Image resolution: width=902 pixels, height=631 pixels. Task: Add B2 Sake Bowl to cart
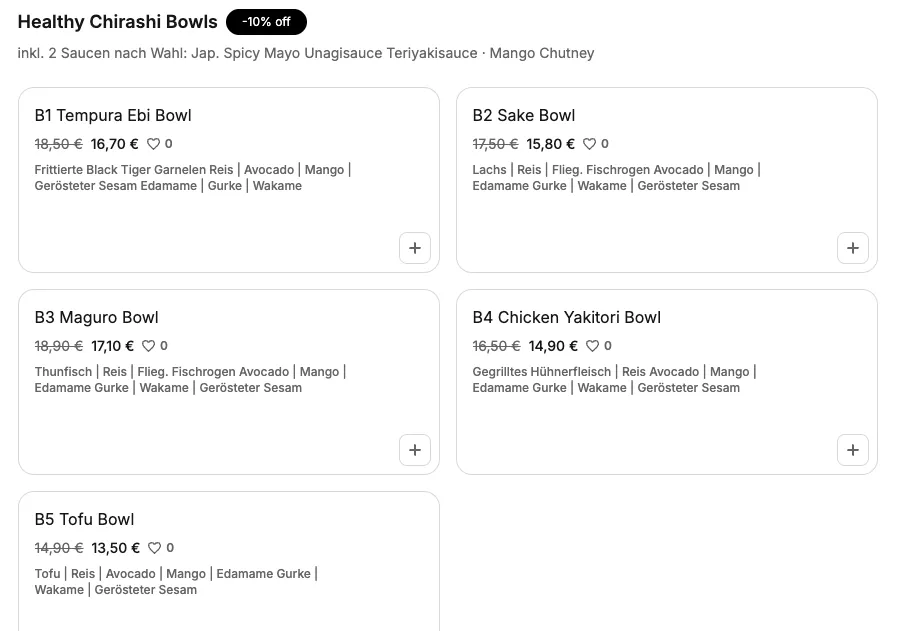pyautogui.click(x=853, y=248)
